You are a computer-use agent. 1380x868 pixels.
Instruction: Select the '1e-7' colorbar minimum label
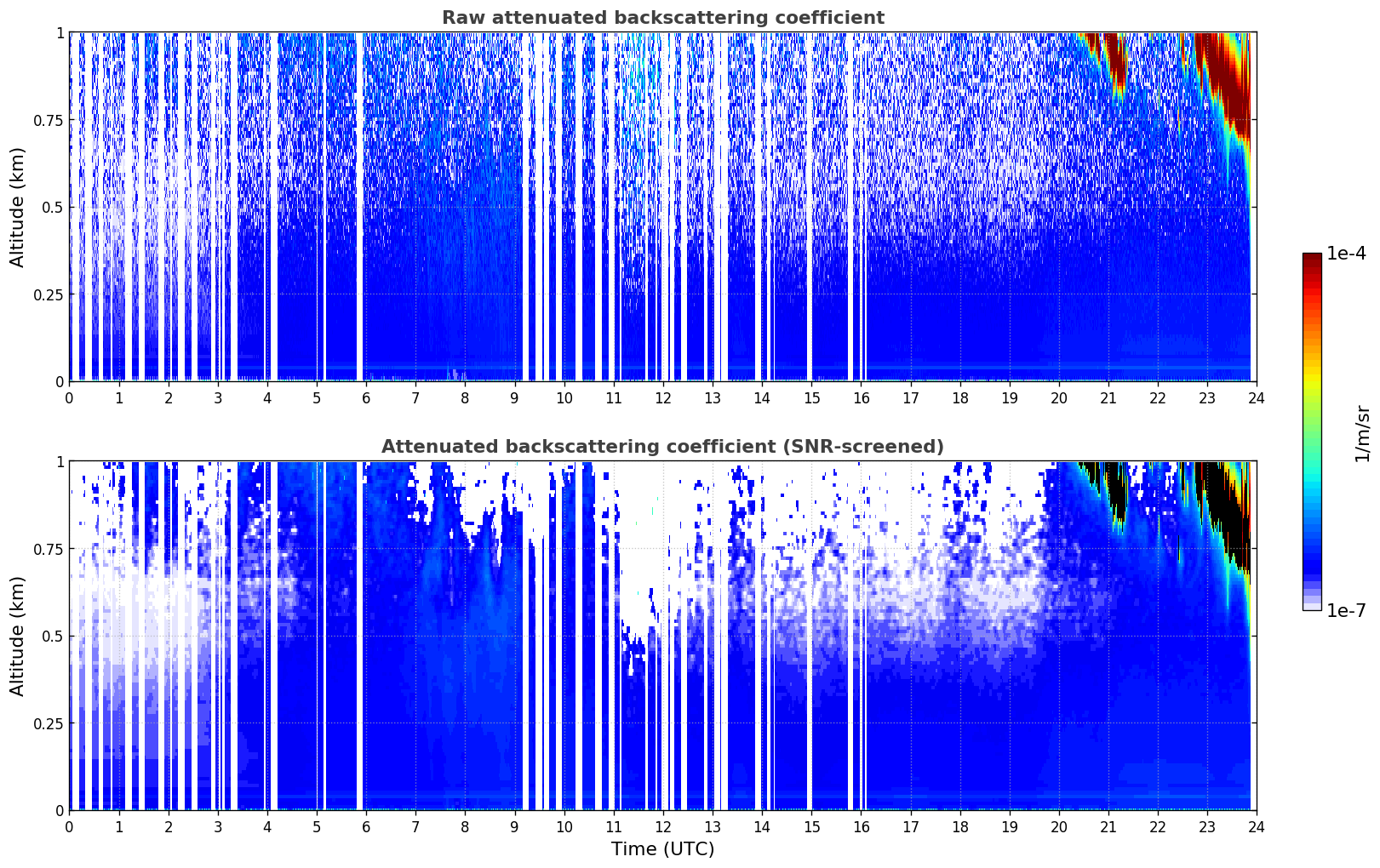pyautogui.click(x=1346, y=610)
